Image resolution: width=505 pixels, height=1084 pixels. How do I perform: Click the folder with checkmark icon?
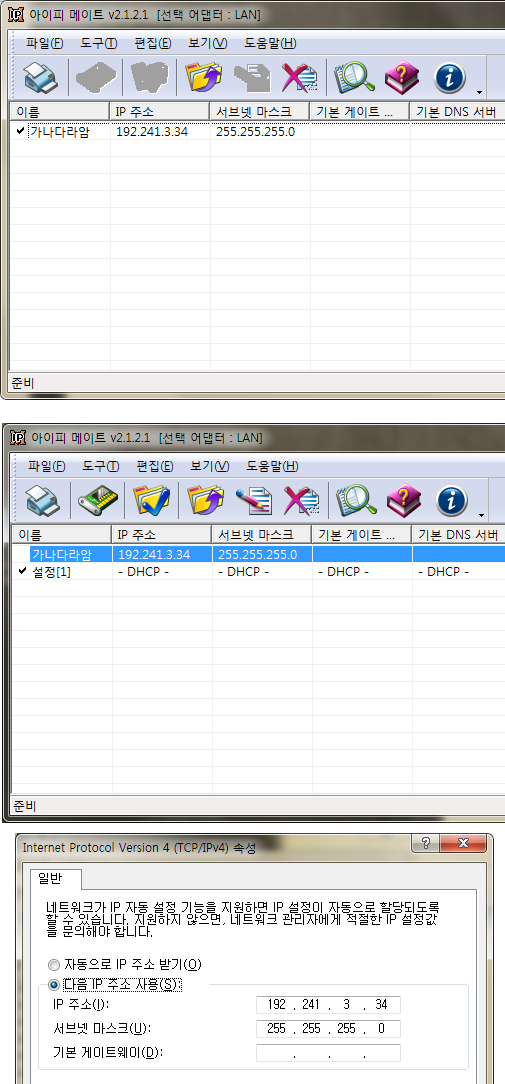click(x=152, y=501)
